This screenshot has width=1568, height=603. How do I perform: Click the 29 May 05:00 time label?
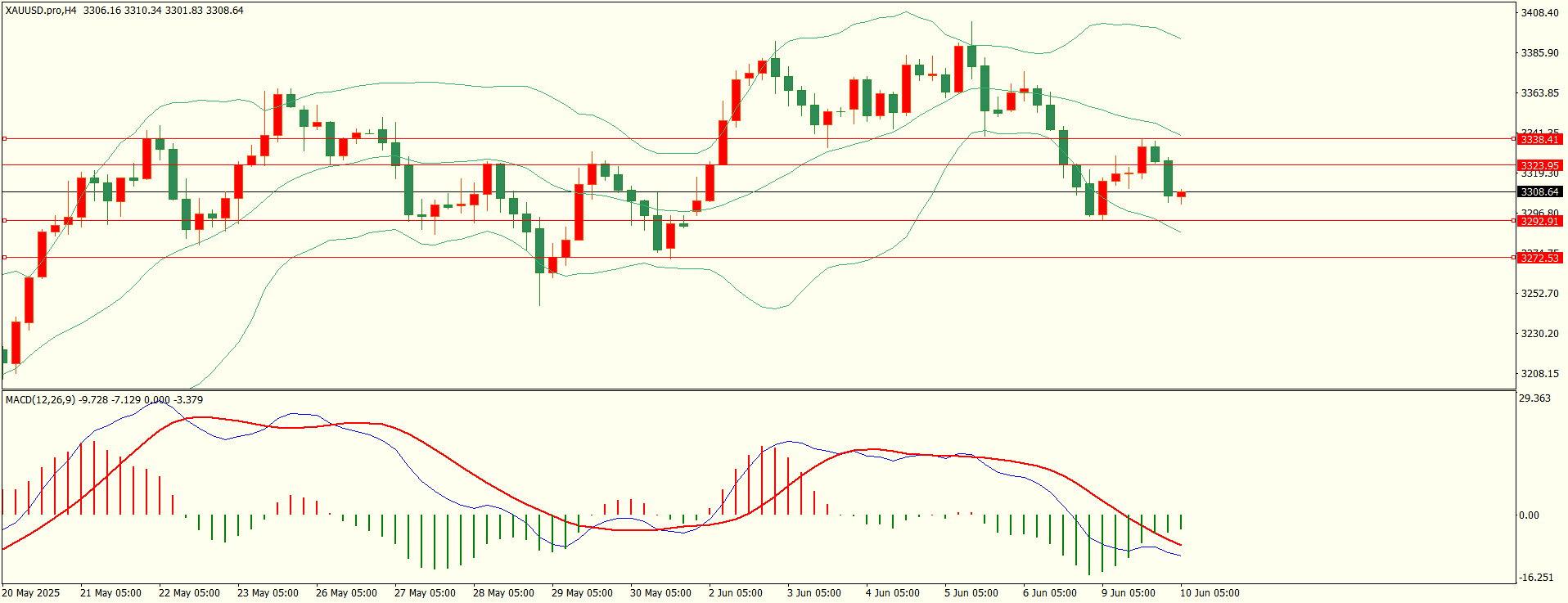(x=582, y=593)
